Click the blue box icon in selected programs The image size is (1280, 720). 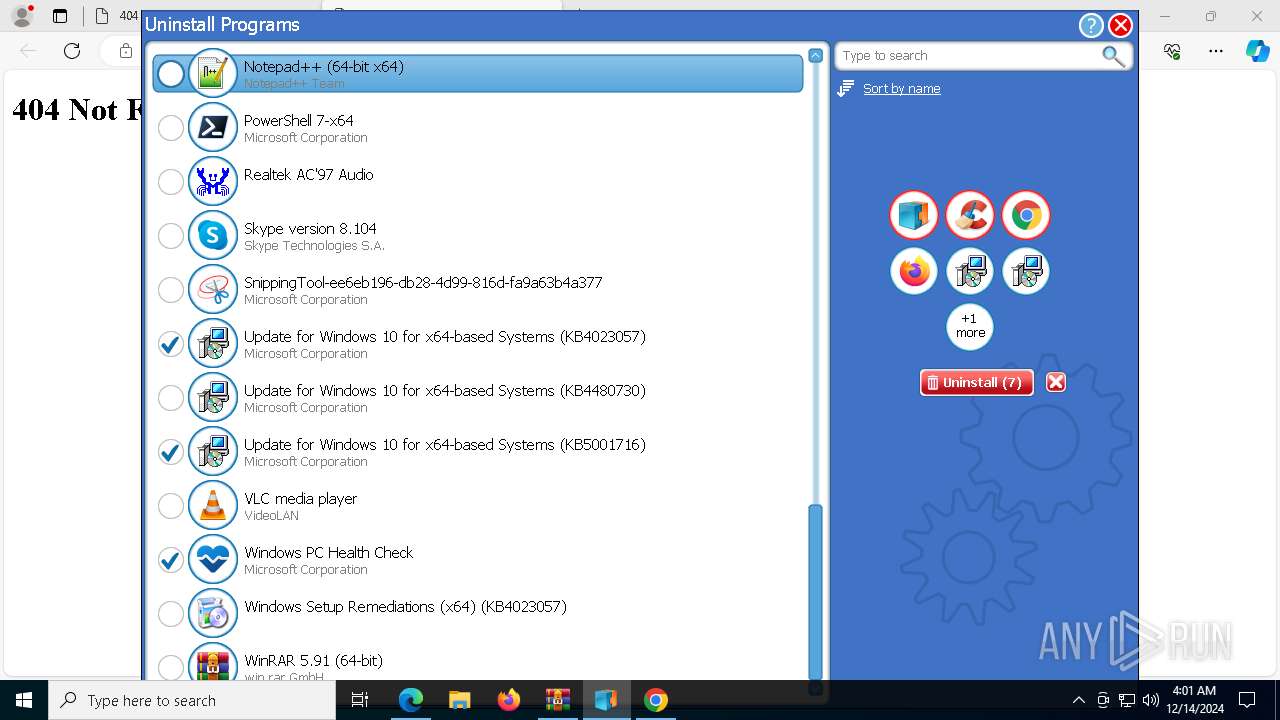pyautogui.click(x=914, y=215)
